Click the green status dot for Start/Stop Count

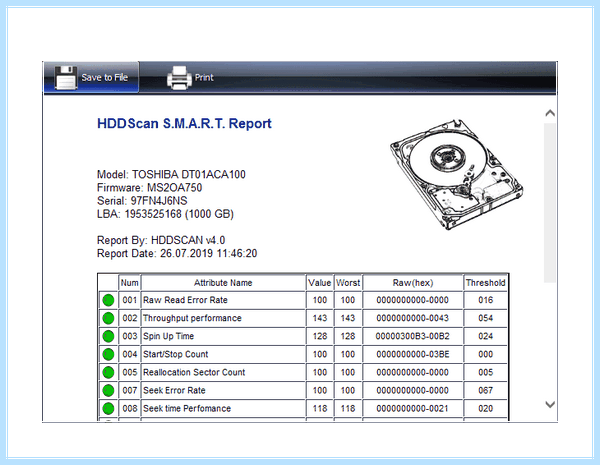point(108,354)
